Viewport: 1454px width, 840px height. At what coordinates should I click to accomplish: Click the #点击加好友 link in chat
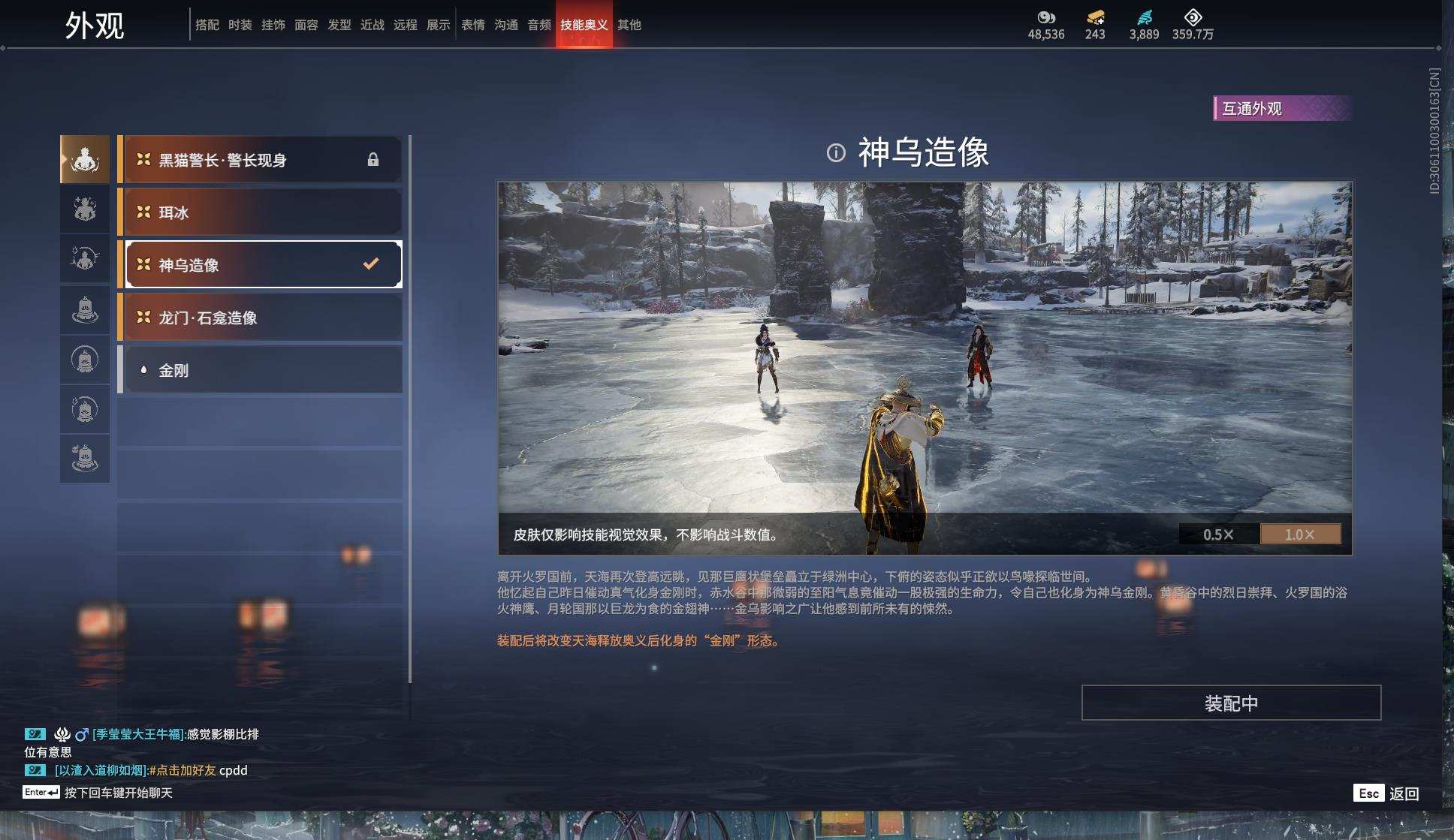tap(183, 770)
